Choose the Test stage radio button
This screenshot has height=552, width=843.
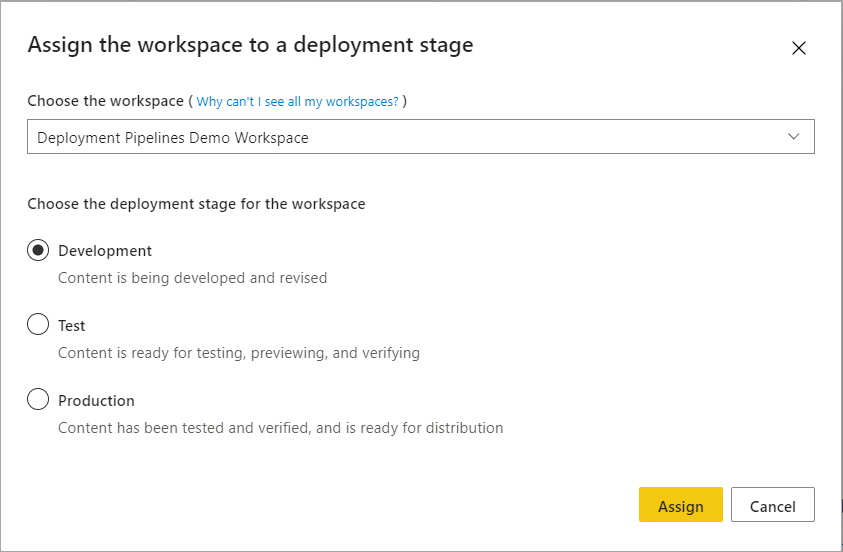[x=38, y=325]
